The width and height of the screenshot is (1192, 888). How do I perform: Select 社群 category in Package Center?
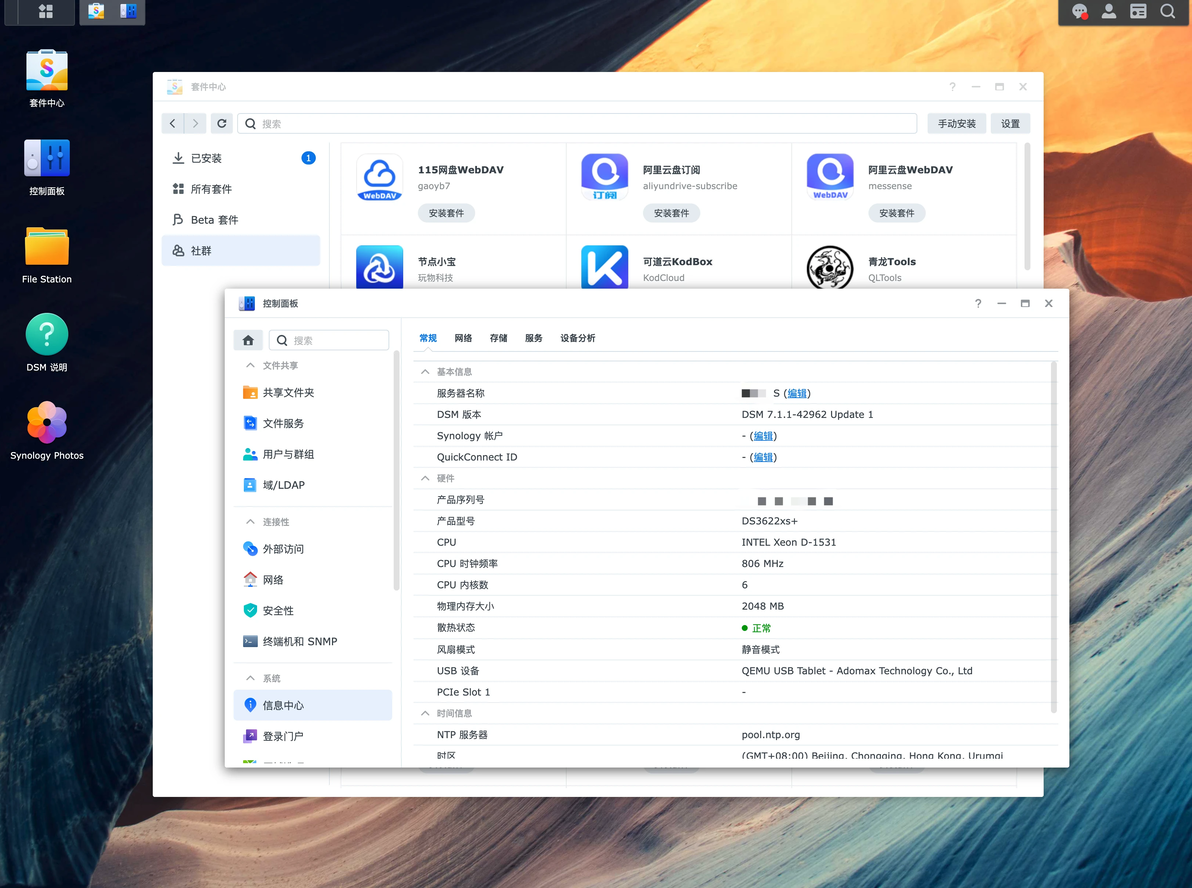coord(241,250)
